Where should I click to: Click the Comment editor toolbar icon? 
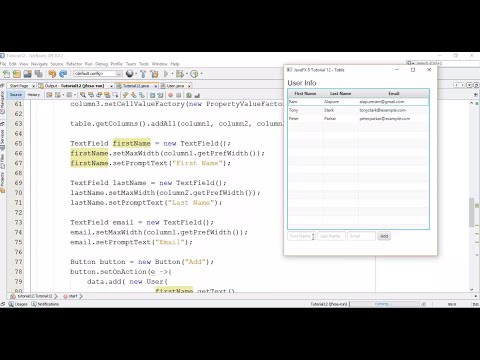click(189, 95)
